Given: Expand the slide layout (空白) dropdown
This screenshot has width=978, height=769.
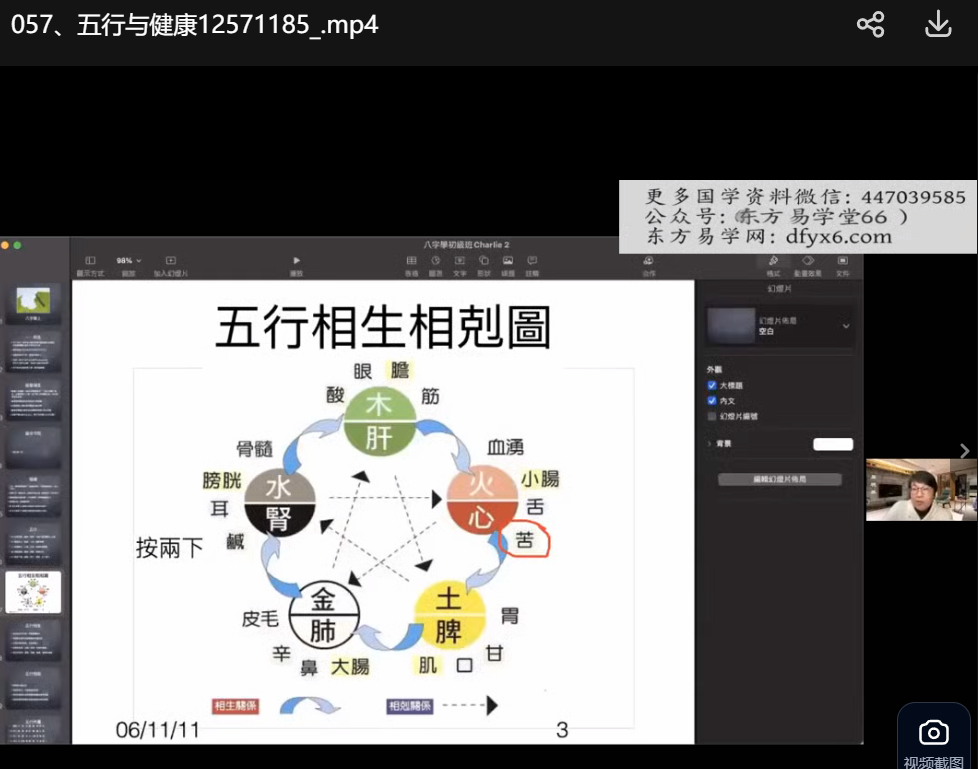Looking at the screenshot, I should 846,326.
